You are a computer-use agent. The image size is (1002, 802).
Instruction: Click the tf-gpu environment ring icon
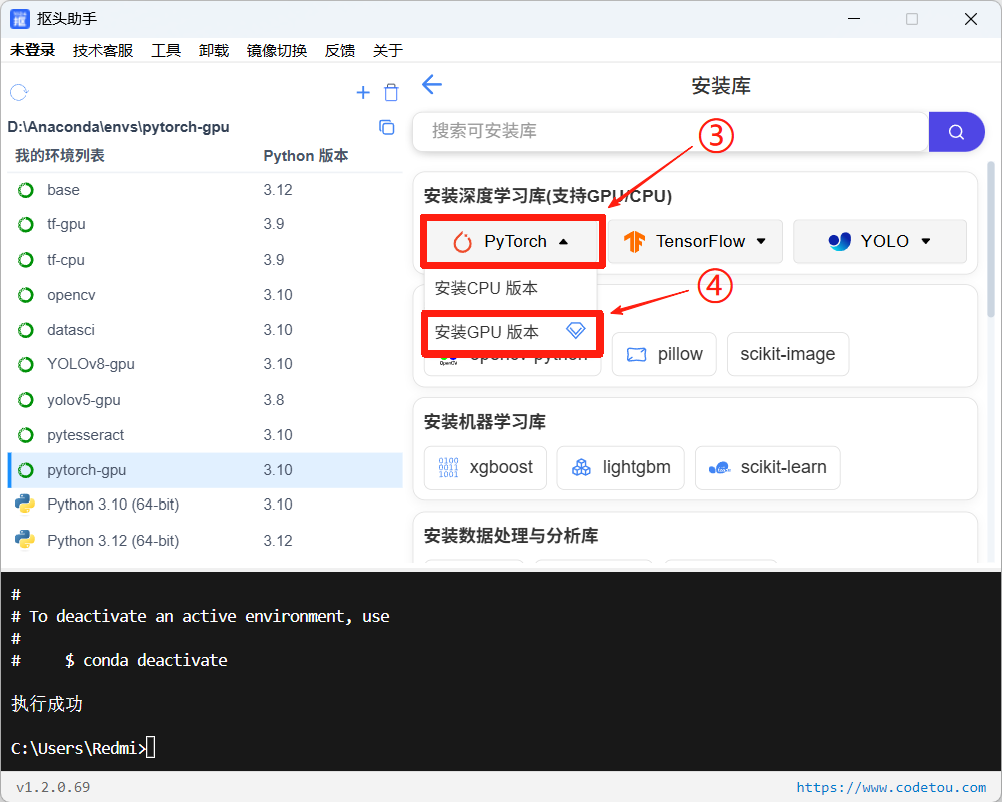[26, 224]
